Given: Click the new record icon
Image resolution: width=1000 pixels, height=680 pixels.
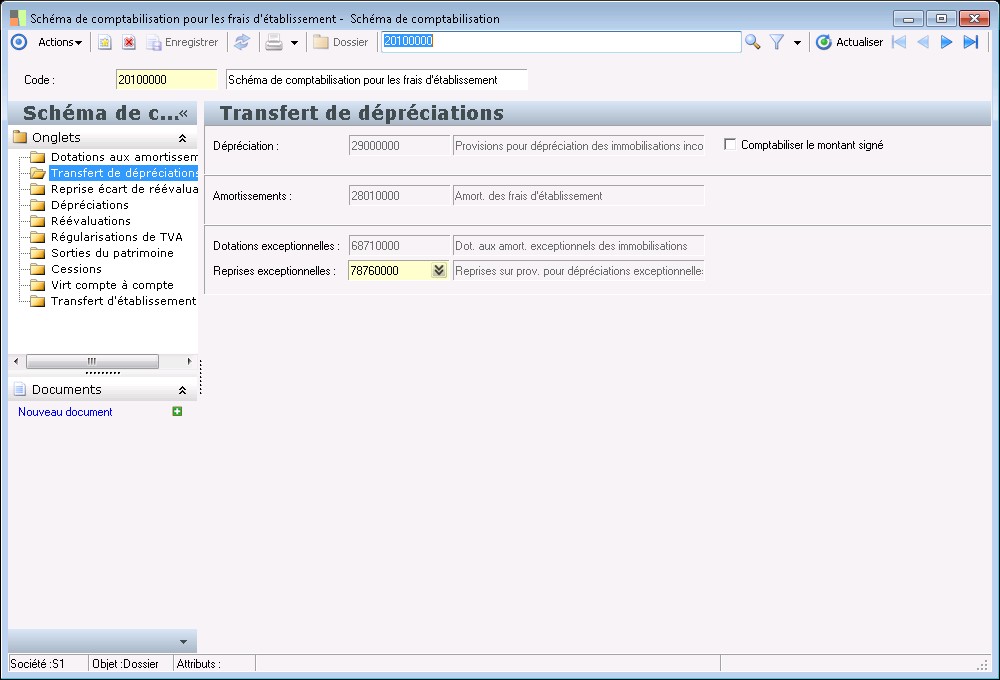Looking at the screenshot, I should coord(104,42).
